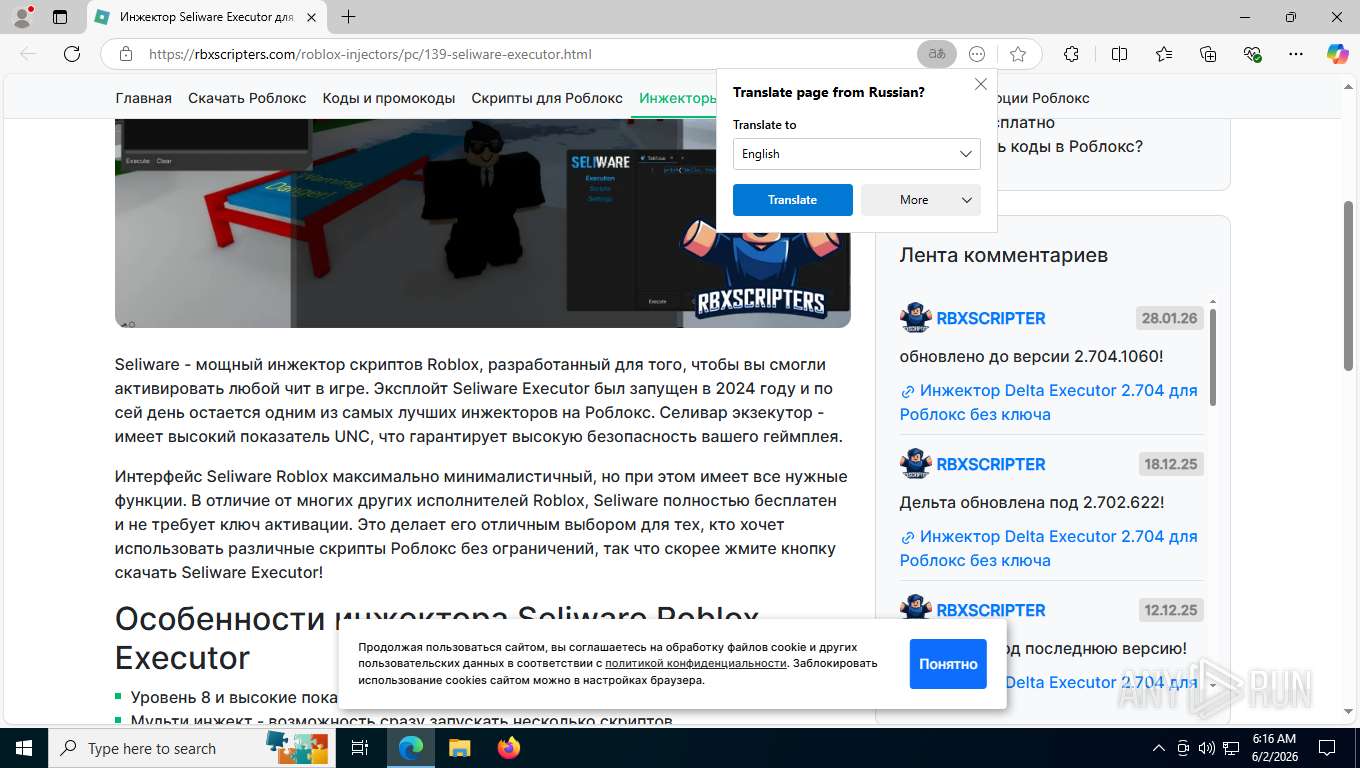Launch Firefox from taskbar
This screenshot has width=1360, height=768.
coord(509,748)
